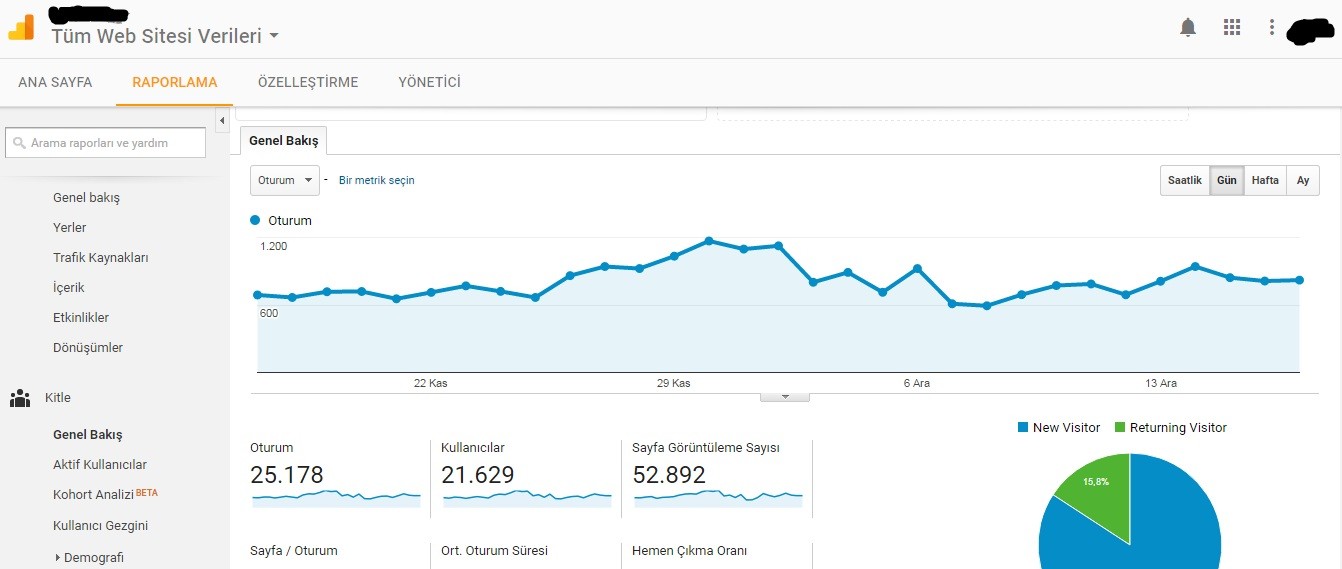Click the Ort. Oturum Süresi metric label
Viewport: 1342px width, 569px height.
[x=494, y=551]
